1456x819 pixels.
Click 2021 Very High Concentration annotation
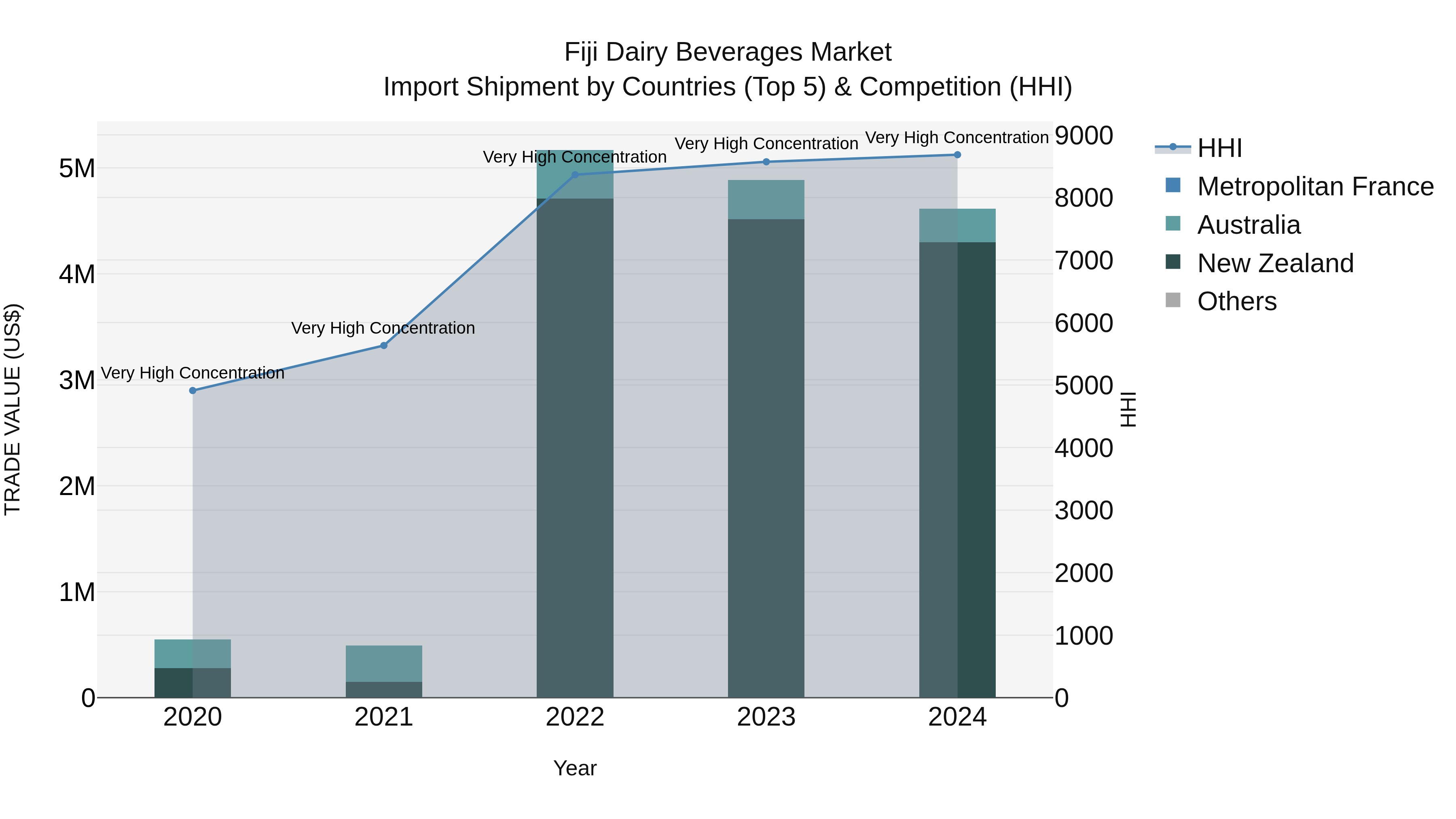383,328
